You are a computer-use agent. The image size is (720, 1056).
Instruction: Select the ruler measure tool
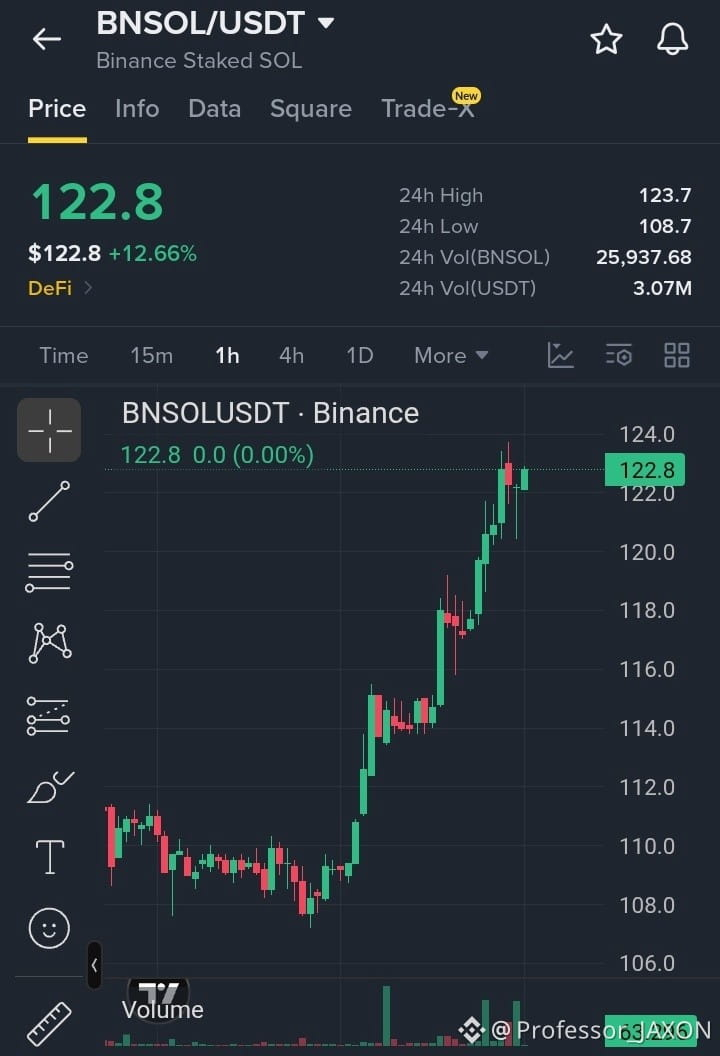49,1024
